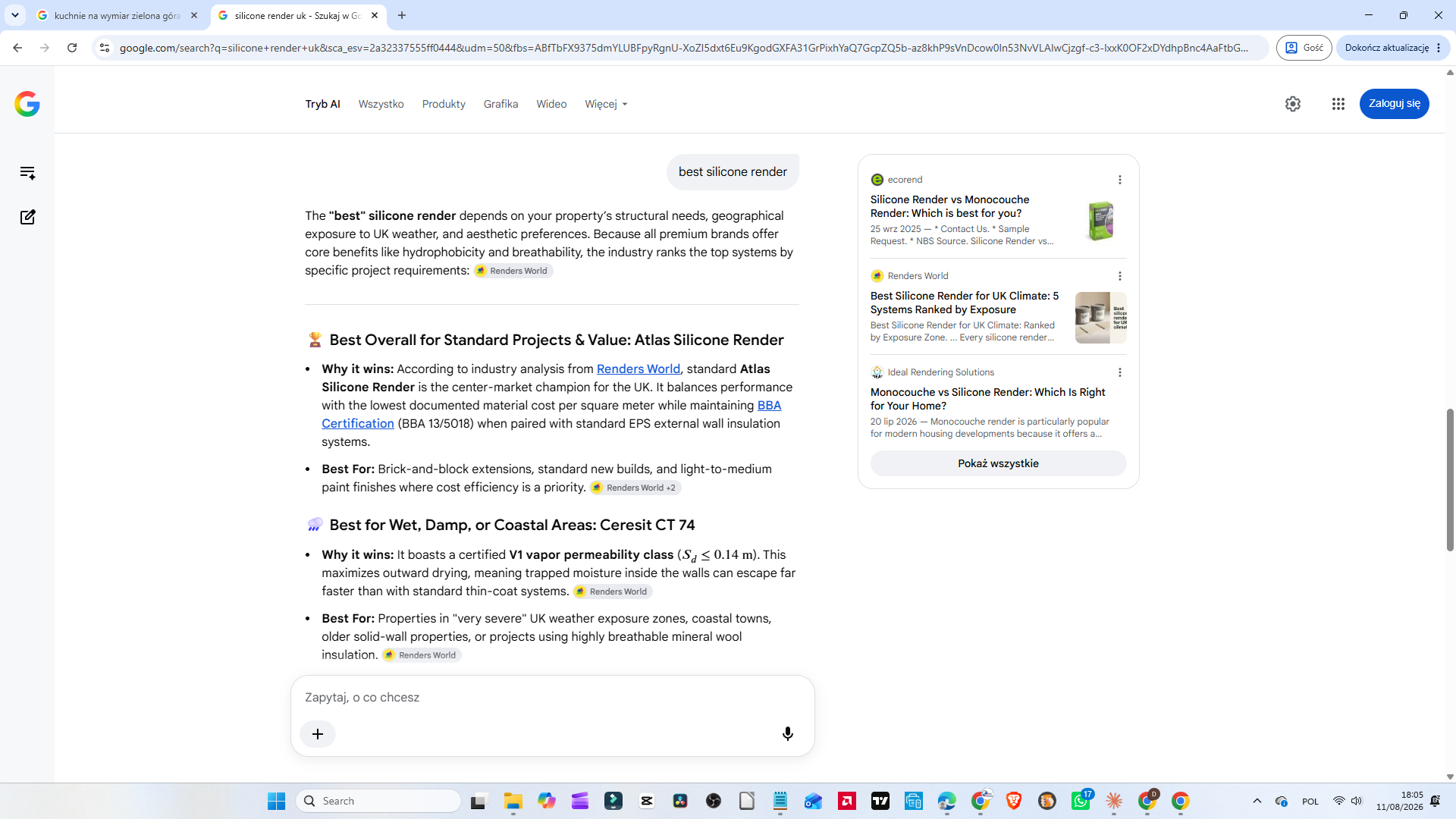Open the quick settings gear icon
This screenshot has height=819, width=1456.
[x=1293, y=104]
